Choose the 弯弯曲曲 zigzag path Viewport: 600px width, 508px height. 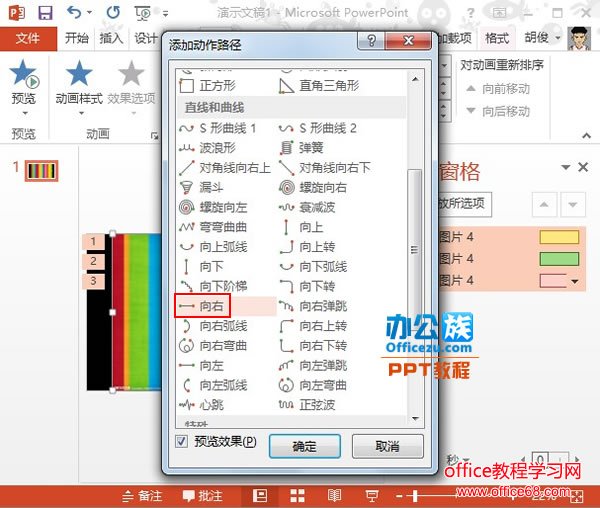pos(214,227)
